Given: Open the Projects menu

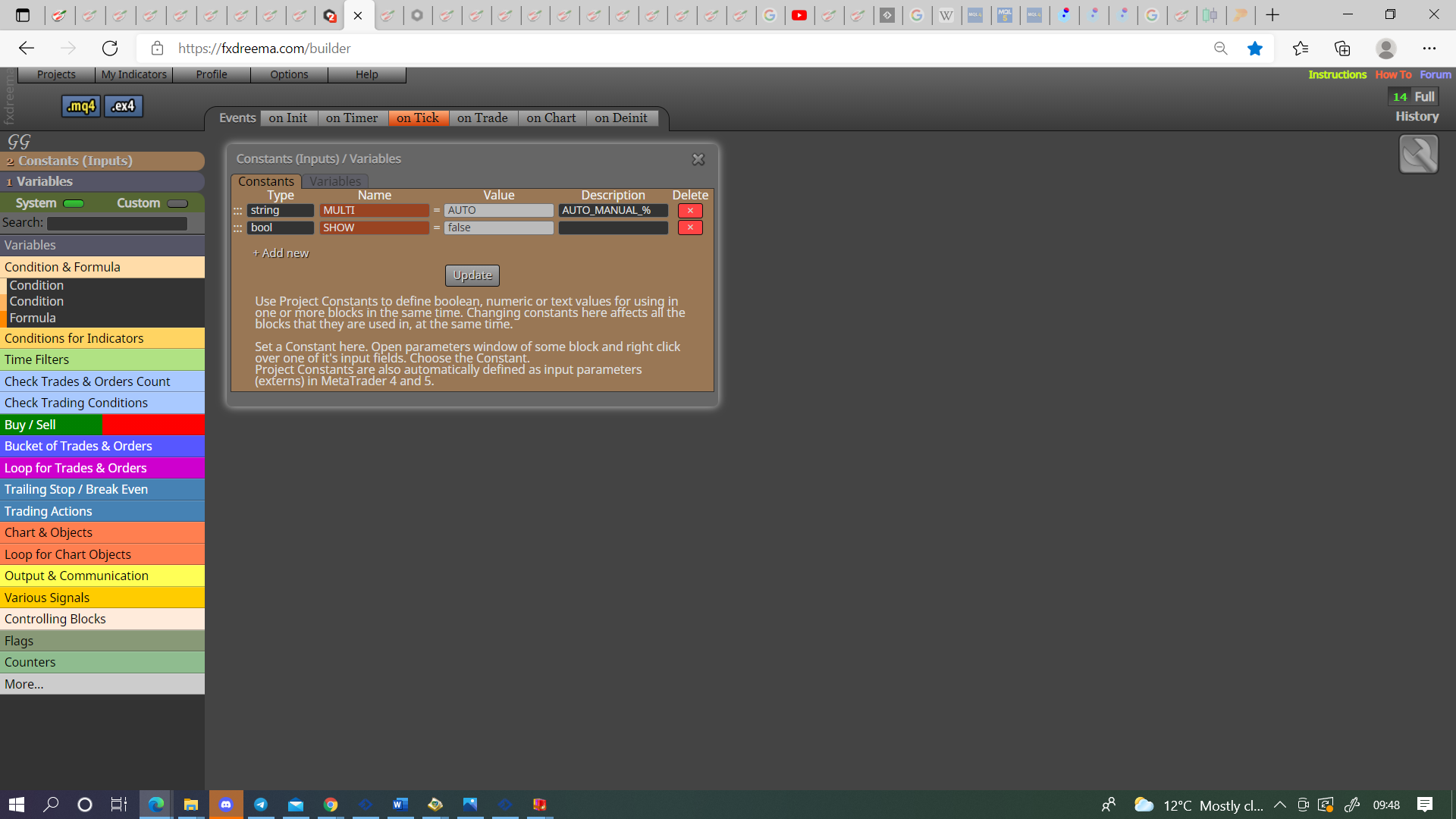Looking at the screenshot, I should pyautogui.click(x=56, y=74).
